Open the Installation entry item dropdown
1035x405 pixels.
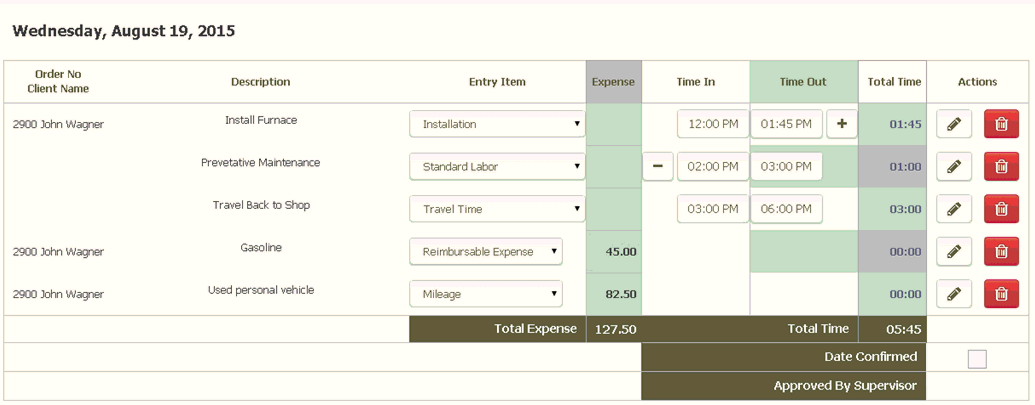497,124
